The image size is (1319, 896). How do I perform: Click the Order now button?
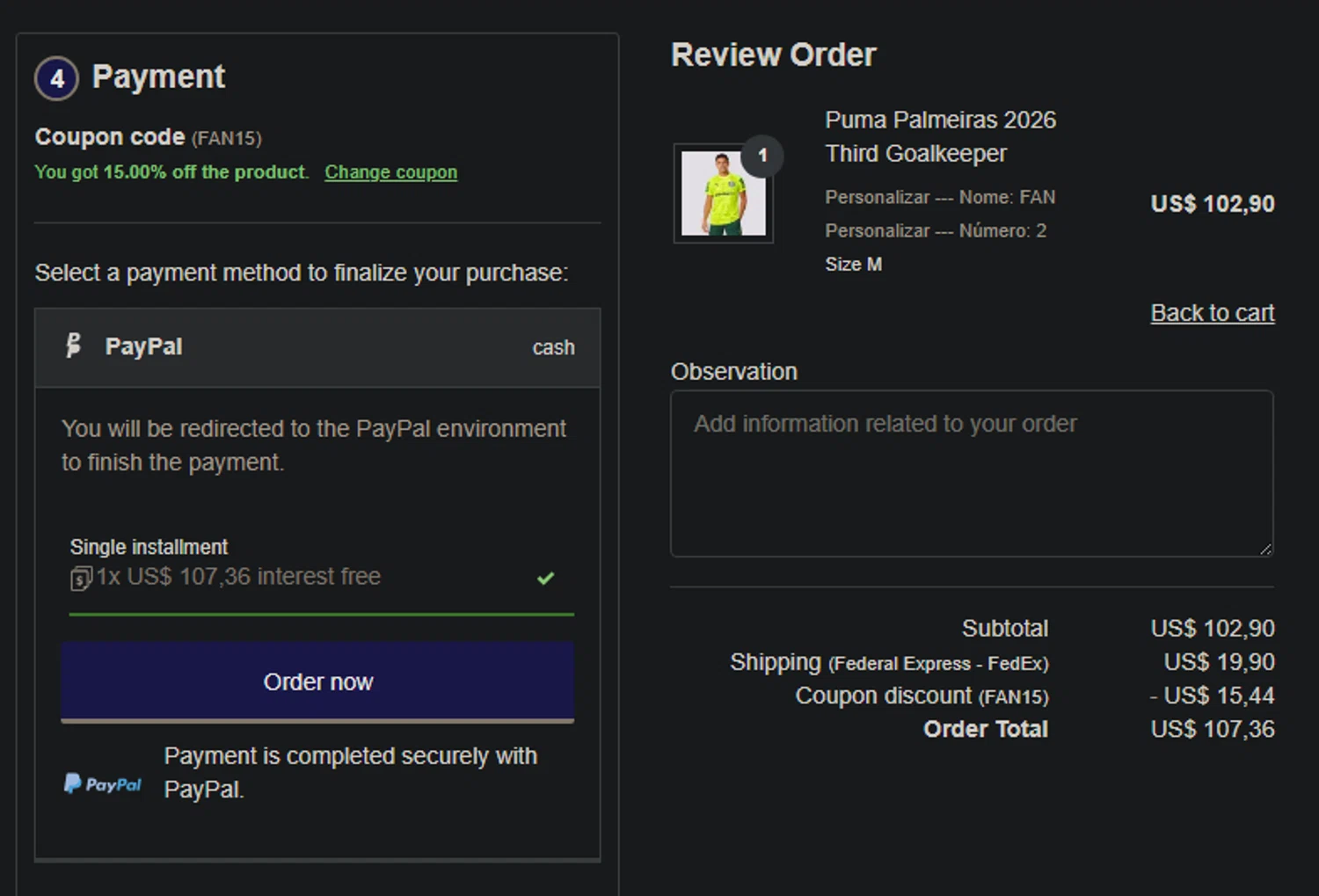pyautogui.click(x=317, y=681)
